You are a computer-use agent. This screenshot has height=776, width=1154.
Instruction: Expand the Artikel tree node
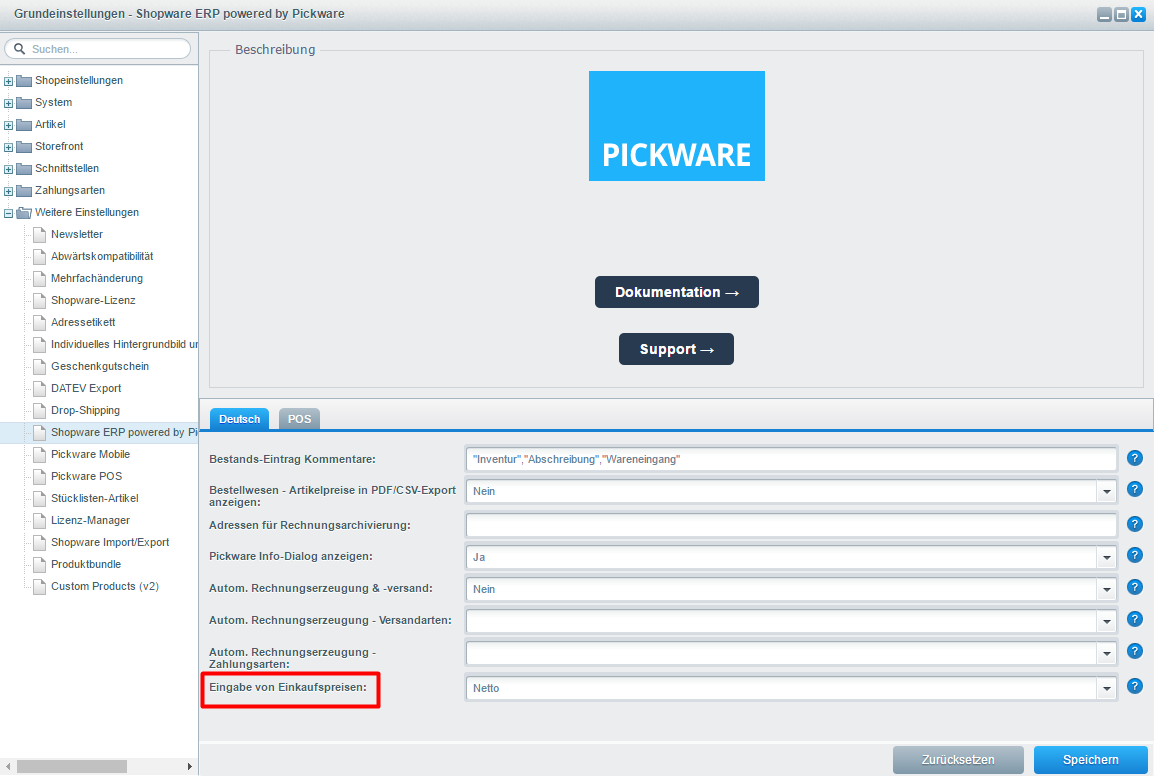tap(8, 125)
